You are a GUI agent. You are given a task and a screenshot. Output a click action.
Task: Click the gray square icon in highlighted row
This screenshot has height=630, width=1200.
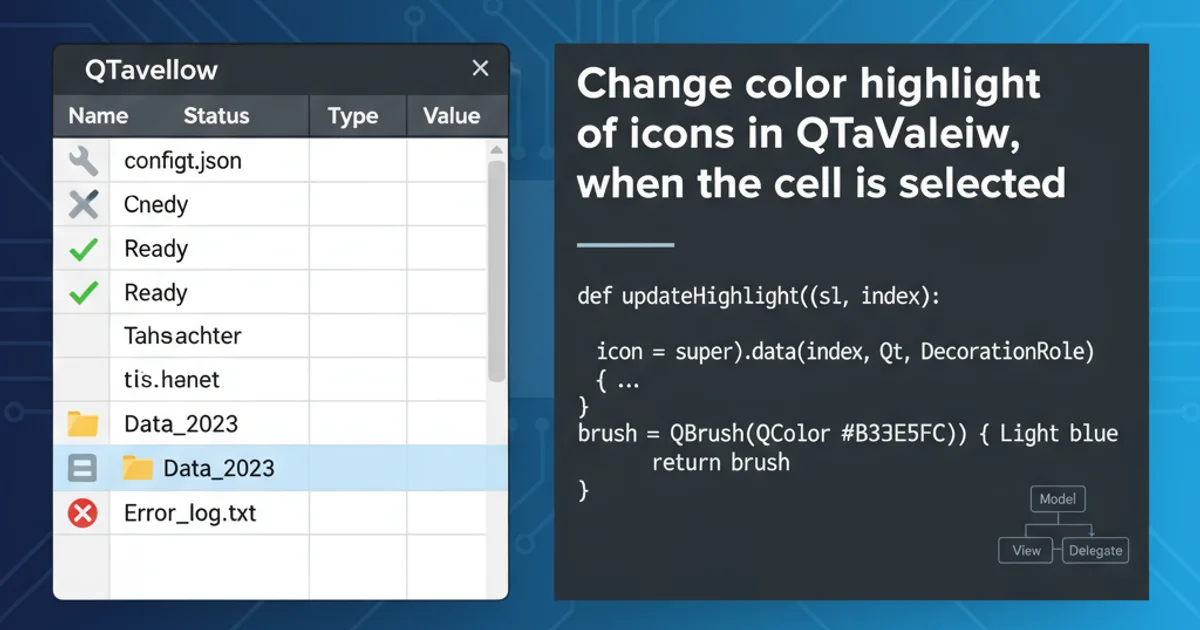[82, 468]
